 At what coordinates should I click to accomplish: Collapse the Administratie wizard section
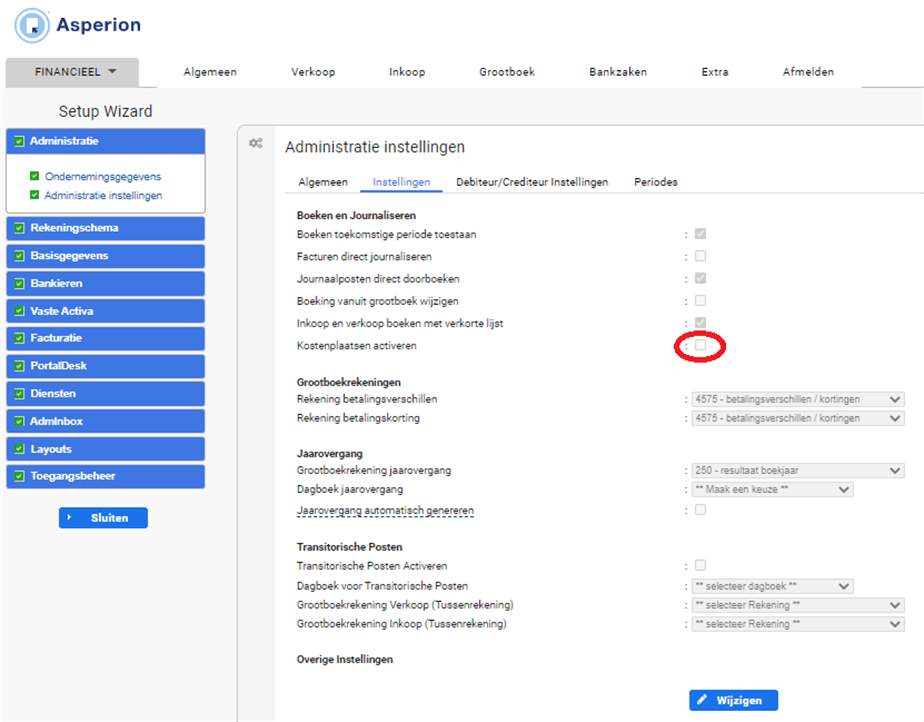105,141
